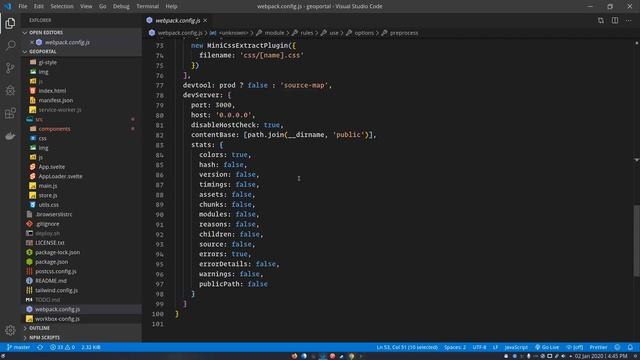This screenshot has width=640, height=360.
Task: Click 'rules' in the breadcrumb path
Action: (307, 33)
